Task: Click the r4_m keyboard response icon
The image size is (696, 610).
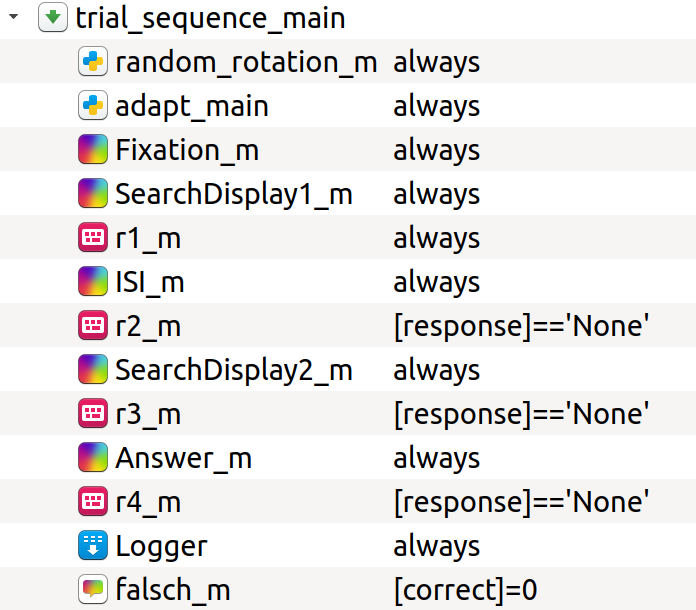Action: coord(93,501)
